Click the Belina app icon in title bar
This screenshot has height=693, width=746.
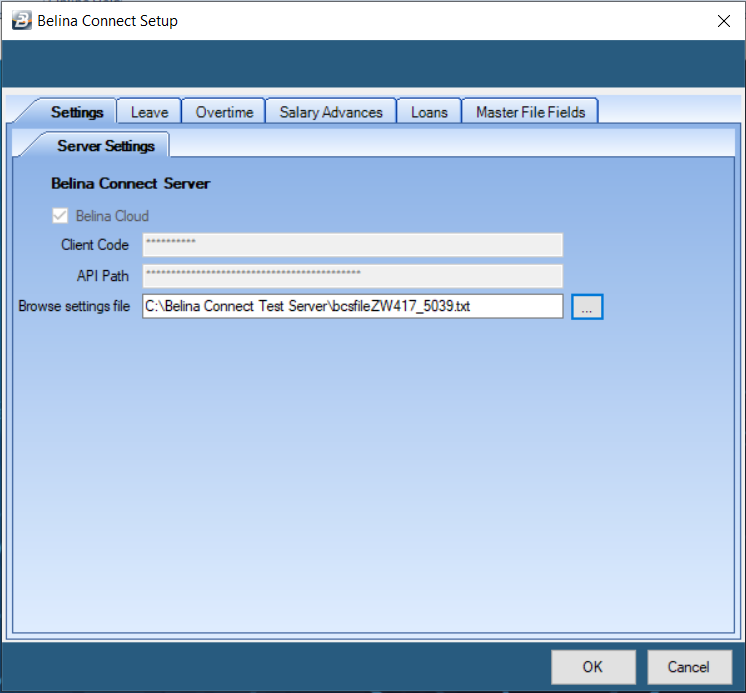coord(21,20)
